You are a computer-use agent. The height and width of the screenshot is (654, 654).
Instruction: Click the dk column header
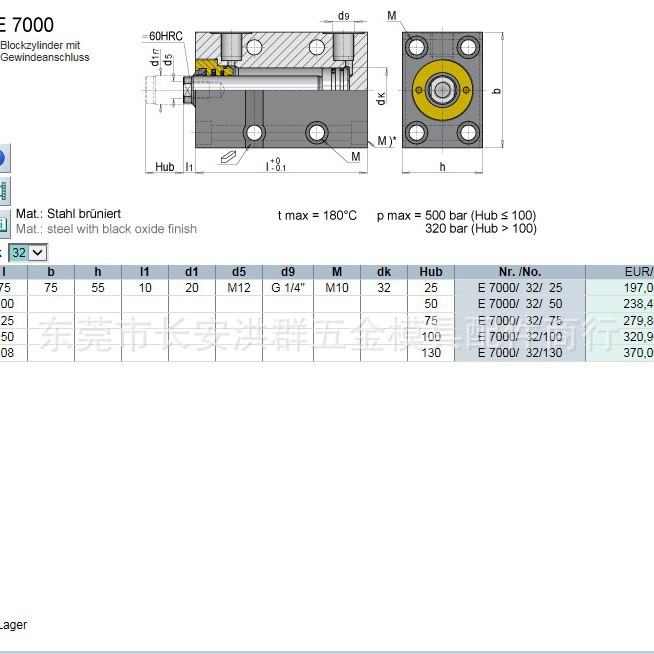tap(383, 271)
